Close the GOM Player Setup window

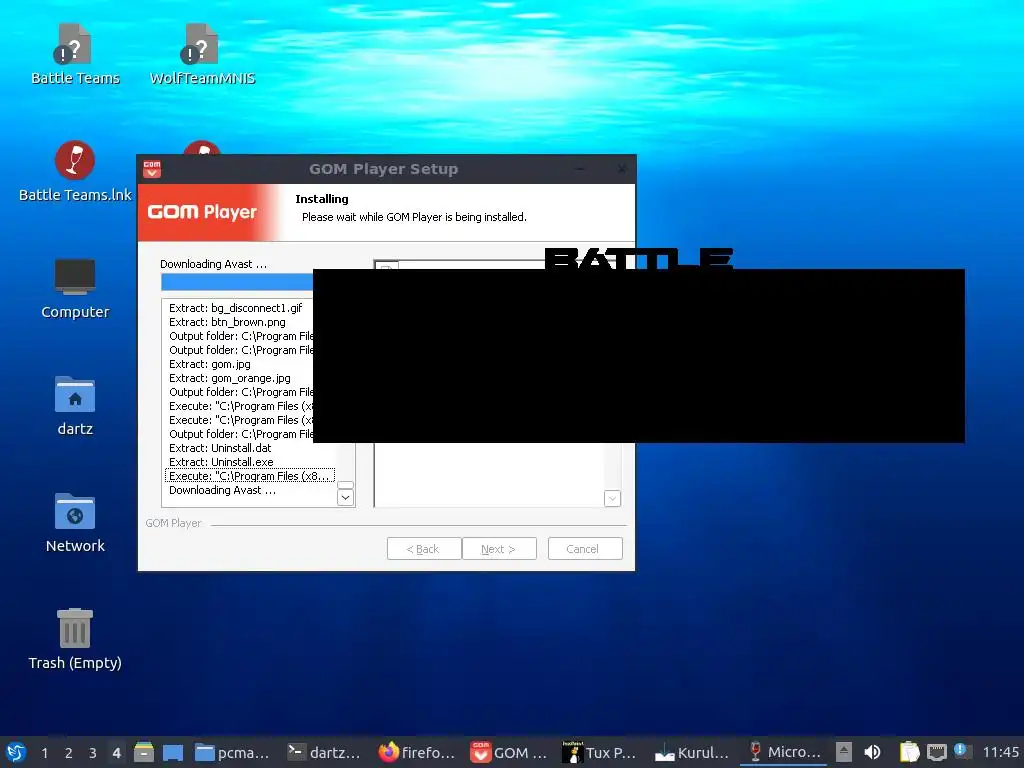[x=621, y=169]
